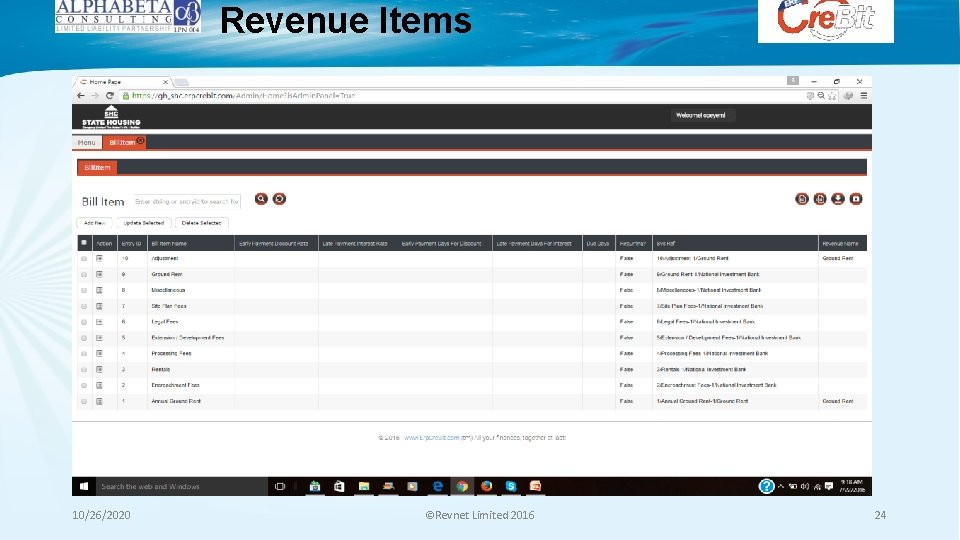Open File Explorer from the taskbar
The height and width of the screenshot is (540, 960).
364,486
